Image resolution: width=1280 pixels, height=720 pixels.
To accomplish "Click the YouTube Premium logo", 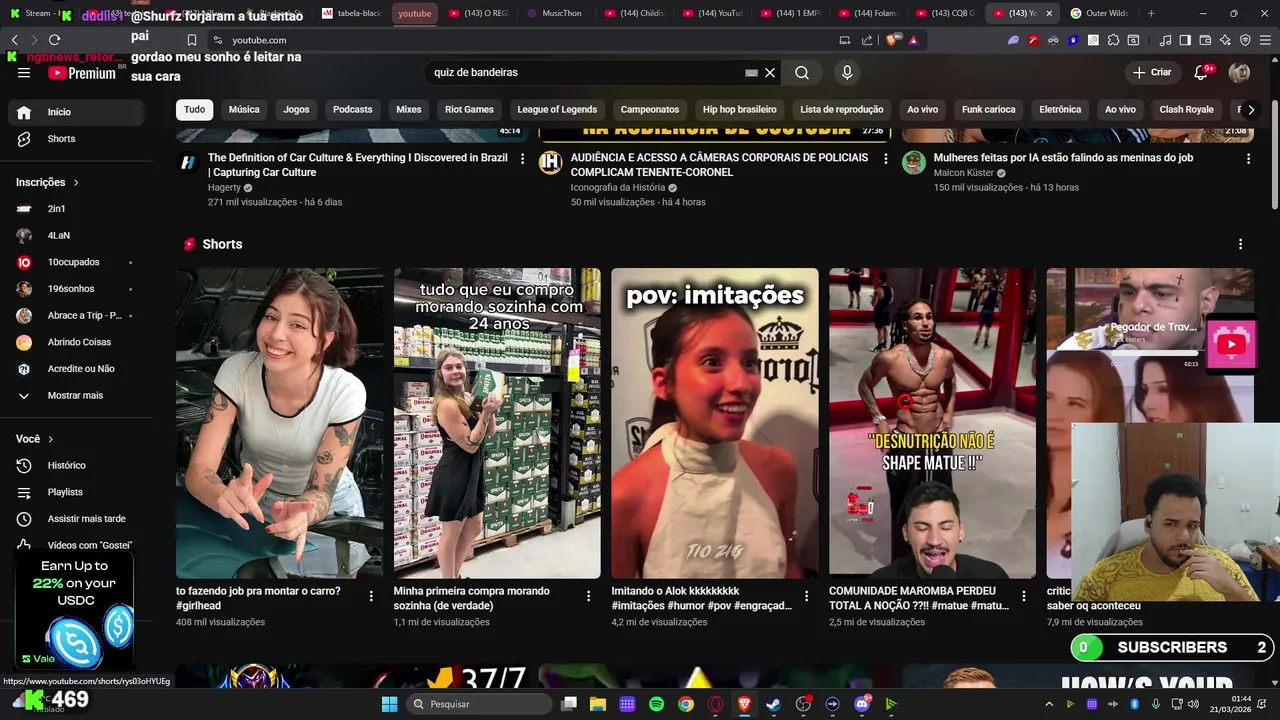I will 82,73.
